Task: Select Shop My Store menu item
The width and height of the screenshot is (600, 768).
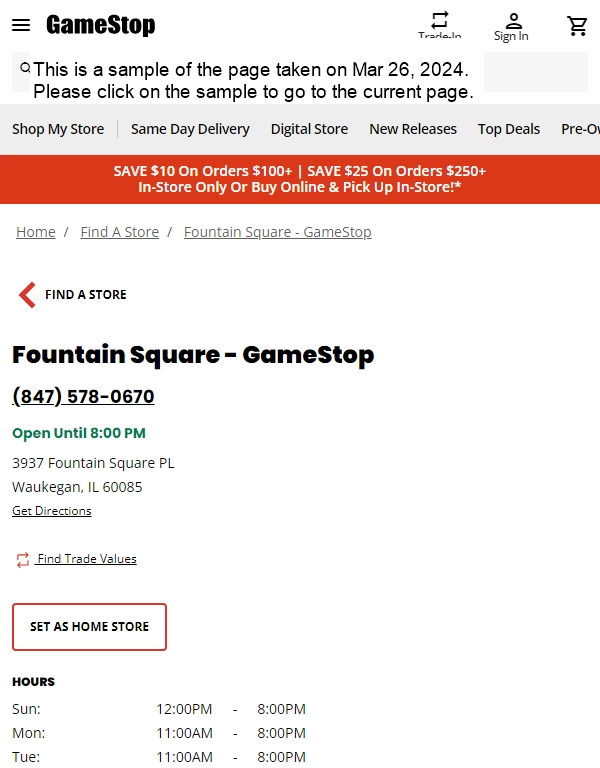Action: click(58, 129)
